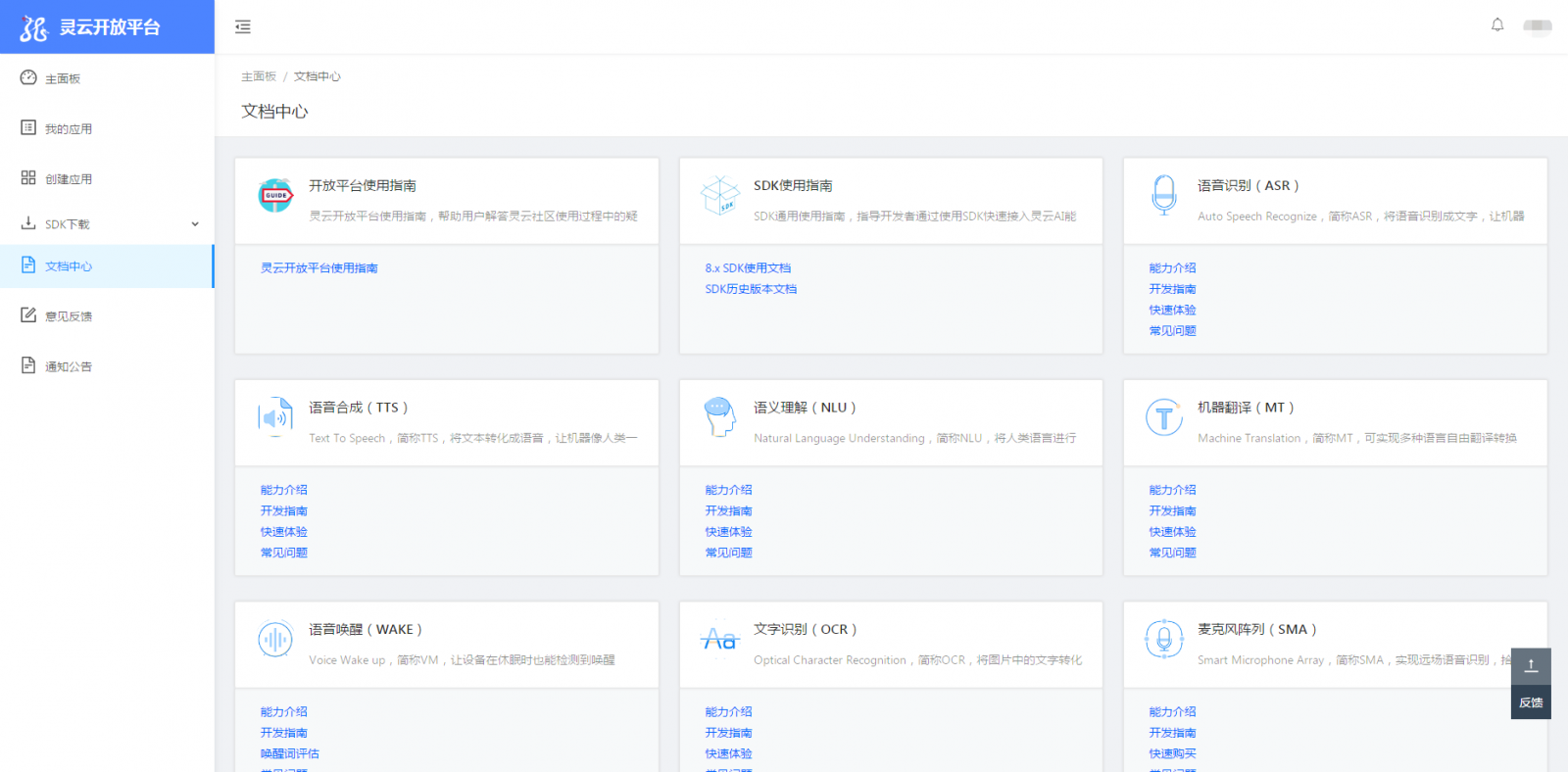The width and height of the screenshot is (1568, 772).
Task: Collapse the sidebar with the hamburger icon
Action: click(x=243, y=27)
